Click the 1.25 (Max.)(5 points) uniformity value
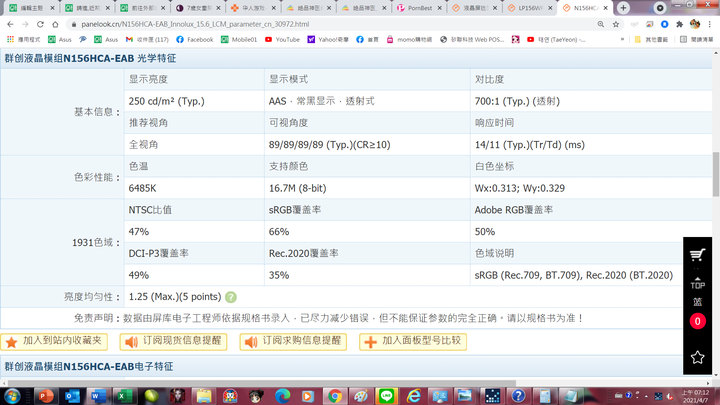 [x=175, y=297]
